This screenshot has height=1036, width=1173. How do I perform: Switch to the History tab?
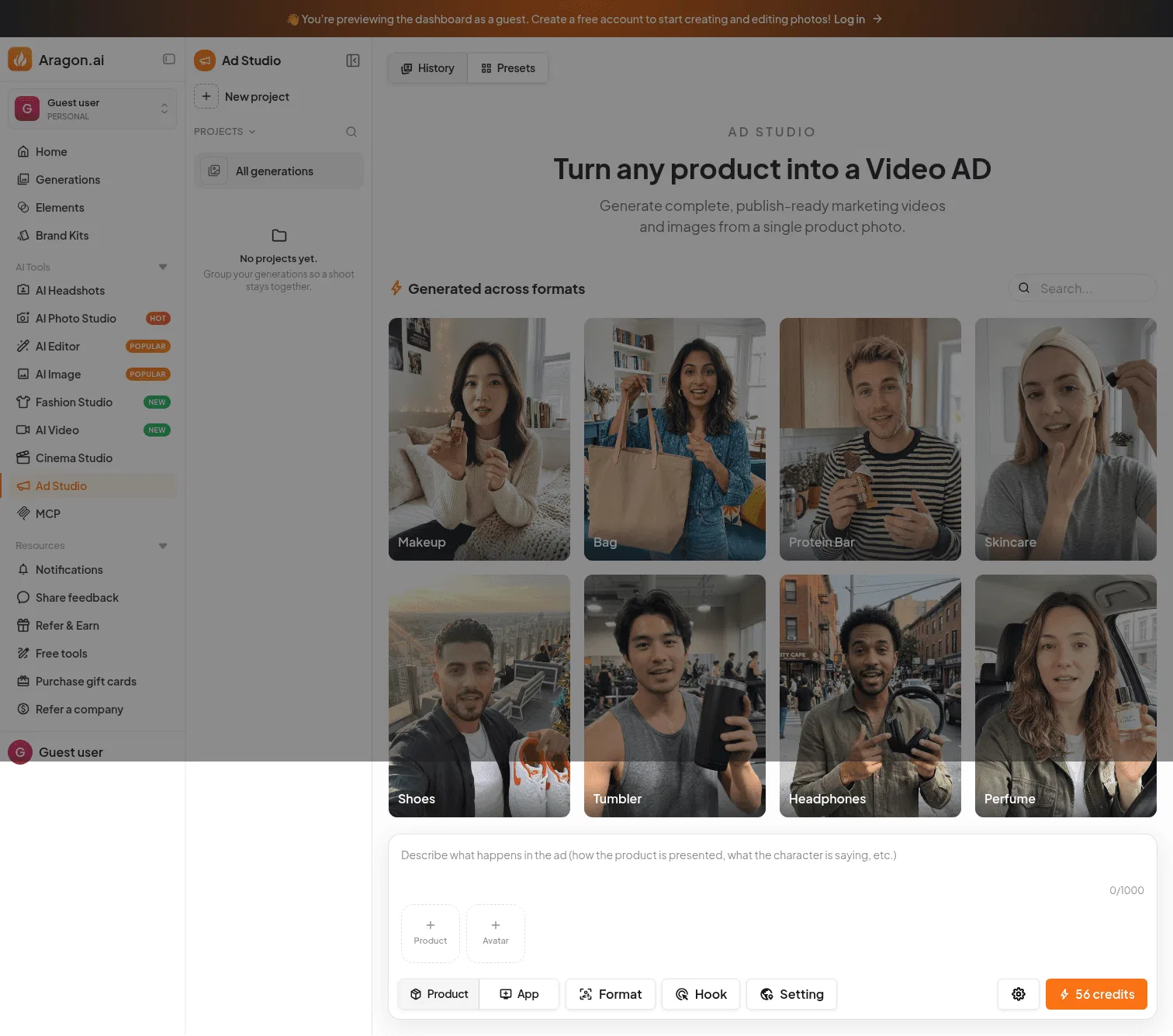428,68
